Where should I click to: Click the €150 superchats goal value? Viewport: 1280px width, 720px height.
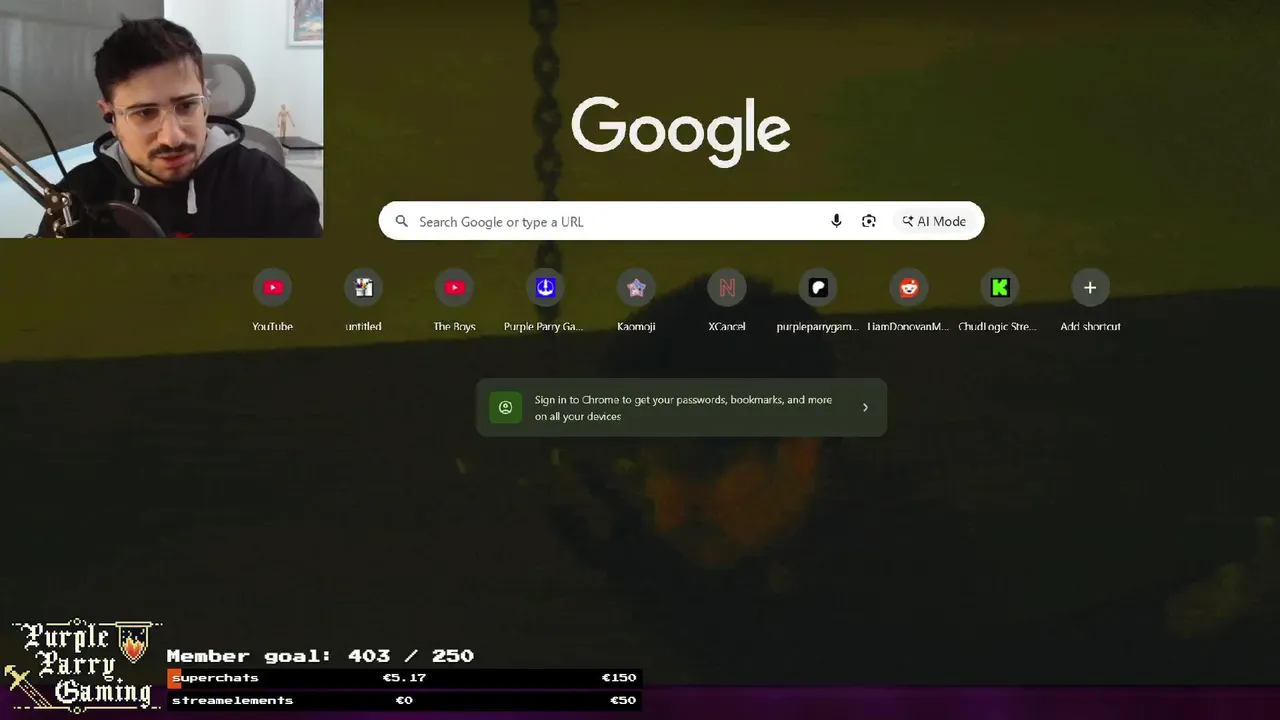[x=619, y=678]
